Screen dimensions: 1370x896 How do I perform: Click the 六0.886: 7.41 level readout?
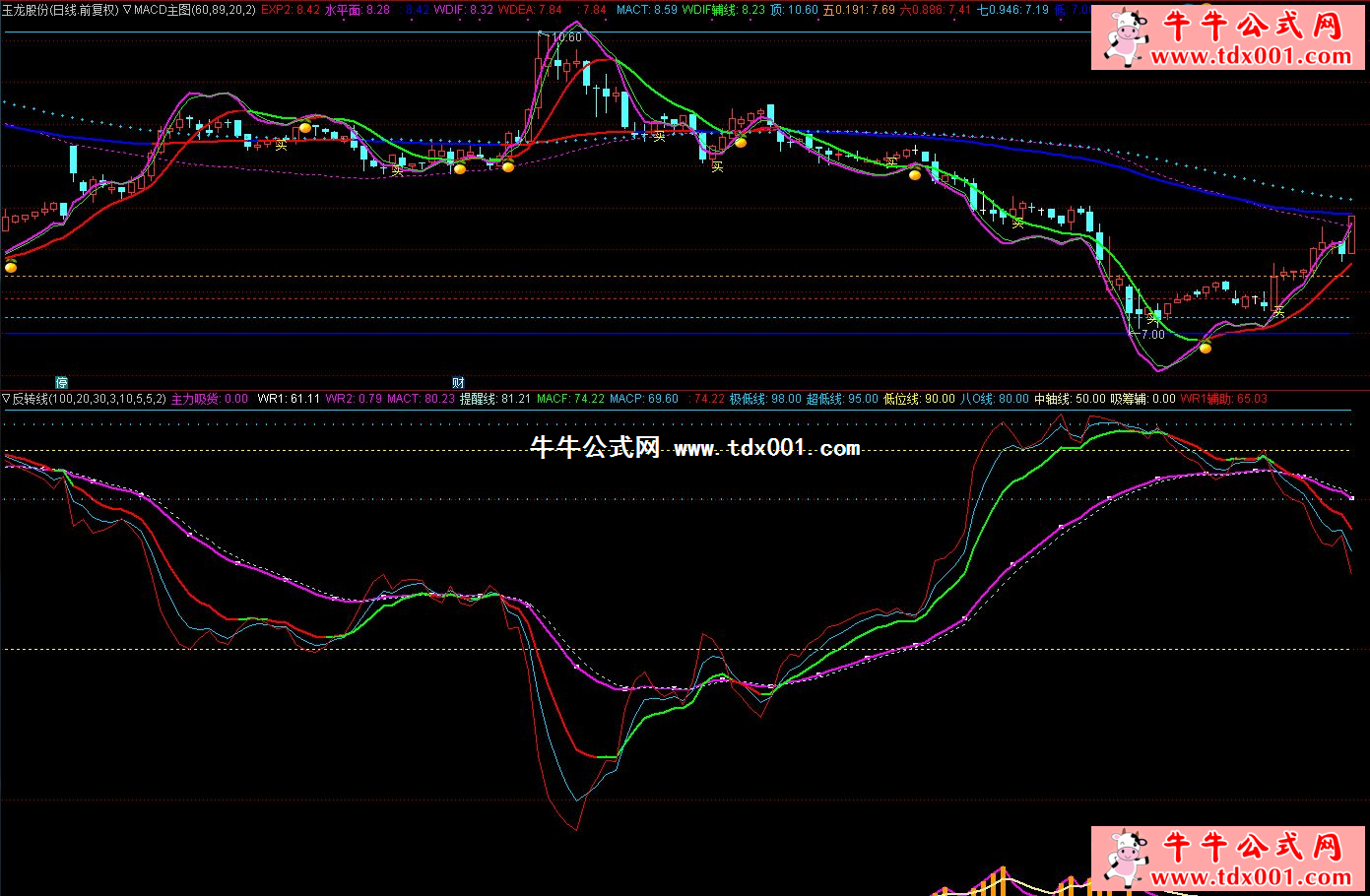(x=936, y=10)
